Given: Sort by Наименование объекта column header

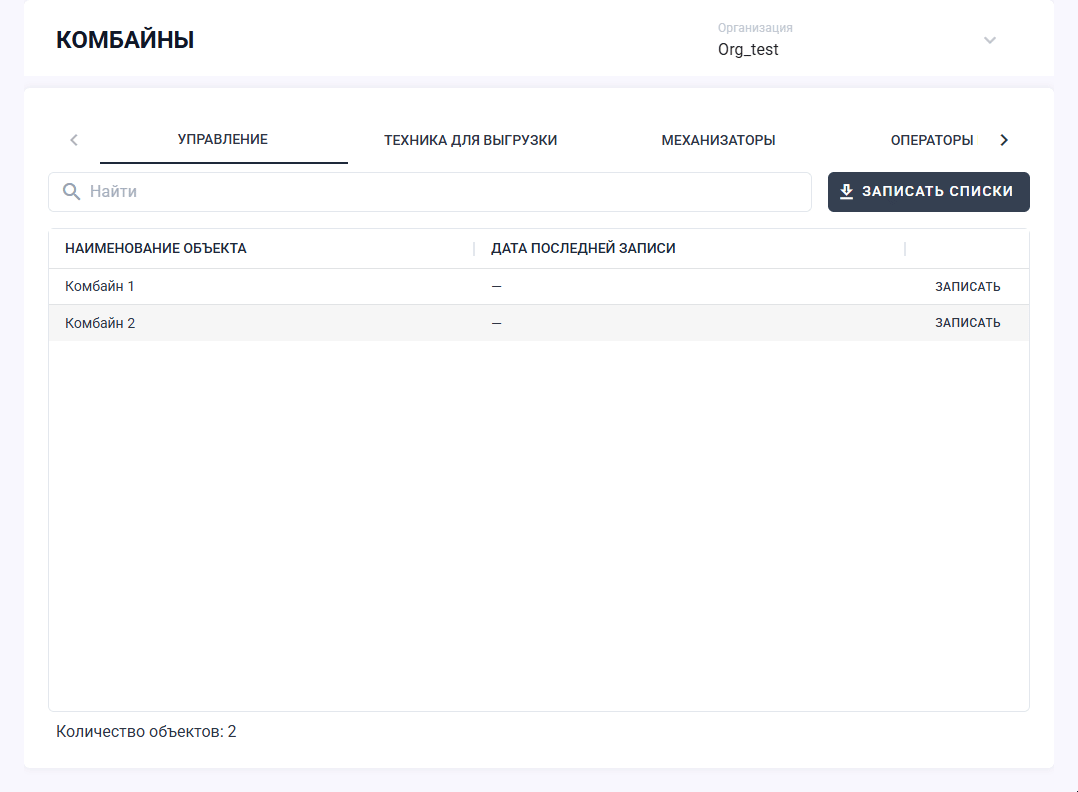Looking at the screenshot, I should 155,248.
